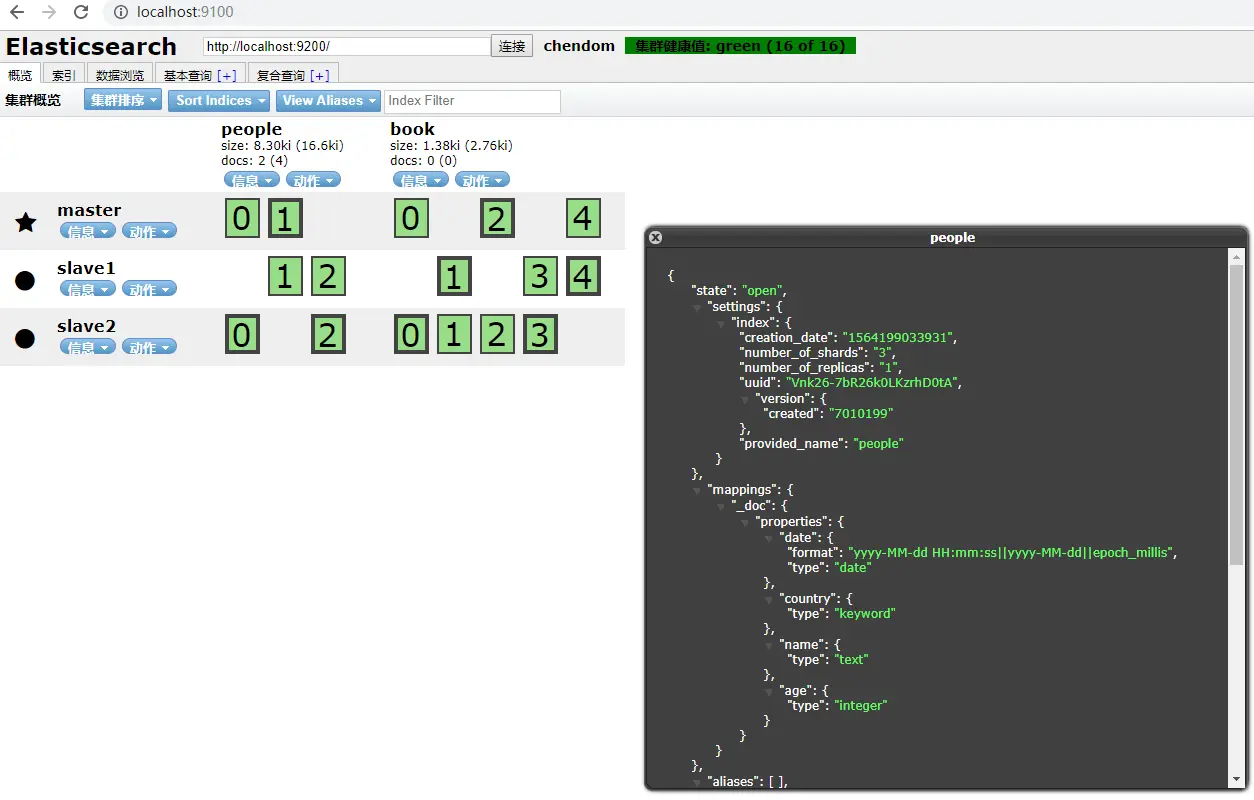Screen dimensions: 1254x800
Task: Open the Sort Indices dropdown
Action: click(220, 100)
